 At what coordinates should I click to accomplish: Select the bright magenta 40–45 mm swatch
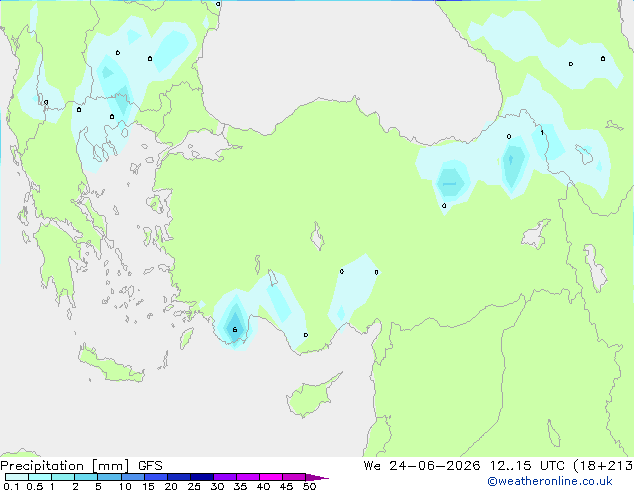271,477
